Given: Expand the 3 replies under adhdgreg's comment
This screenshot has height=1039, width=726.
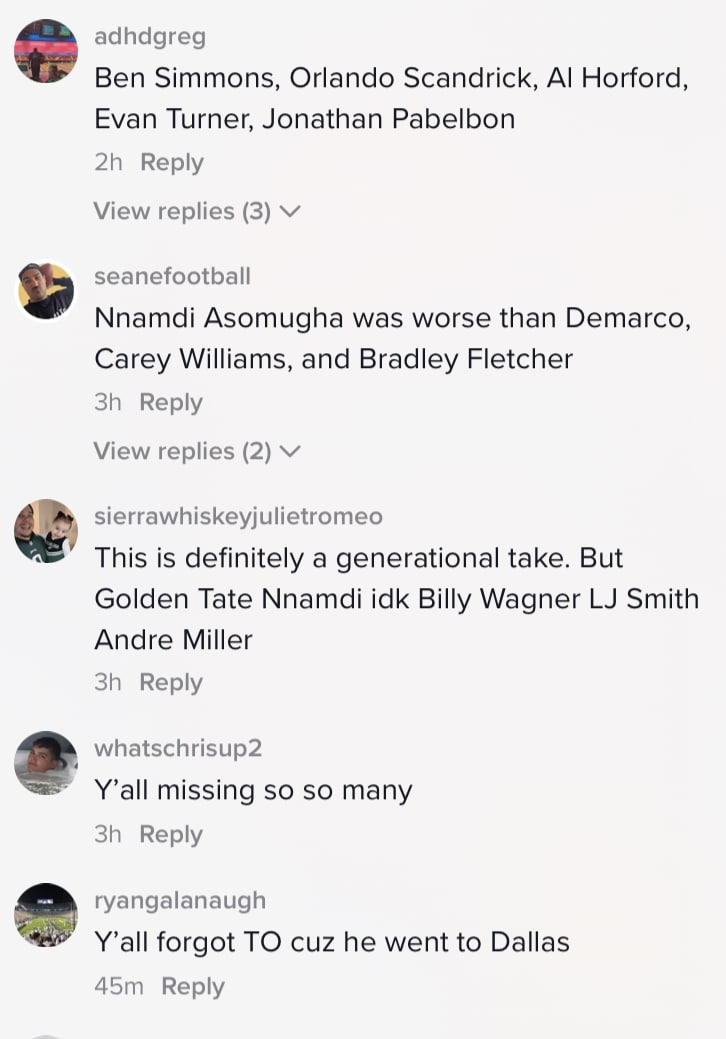Looking at the screenshot, I should click(x=196, y=211).
